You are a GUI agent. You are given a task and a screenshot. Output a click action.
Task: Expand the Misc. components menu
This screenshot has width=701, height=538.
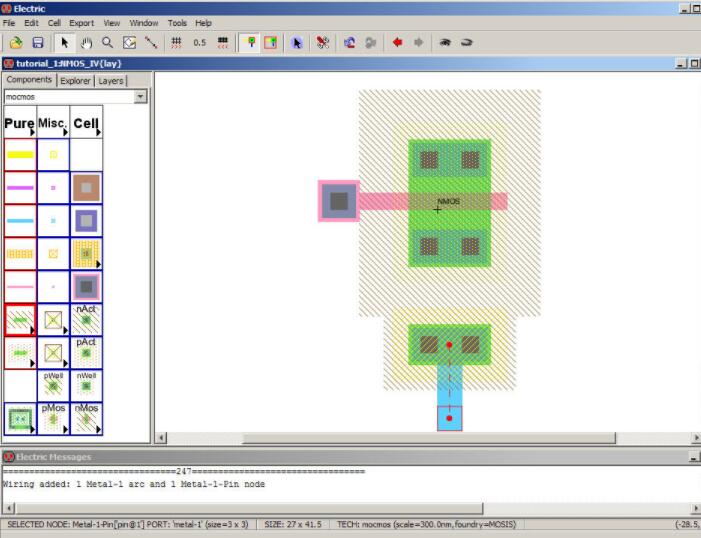tap(53, 124)
